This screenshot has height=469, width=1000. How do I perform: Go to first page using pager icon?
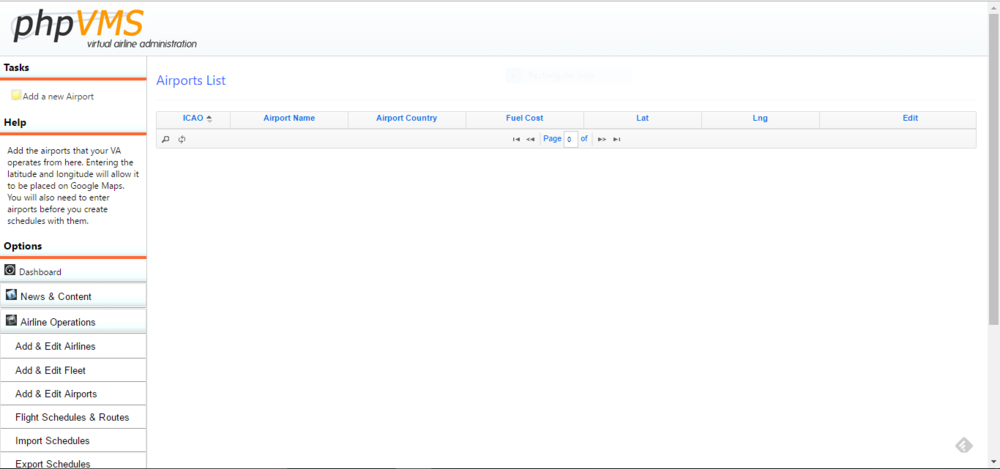pyautogui.click(x=516, y=139)
